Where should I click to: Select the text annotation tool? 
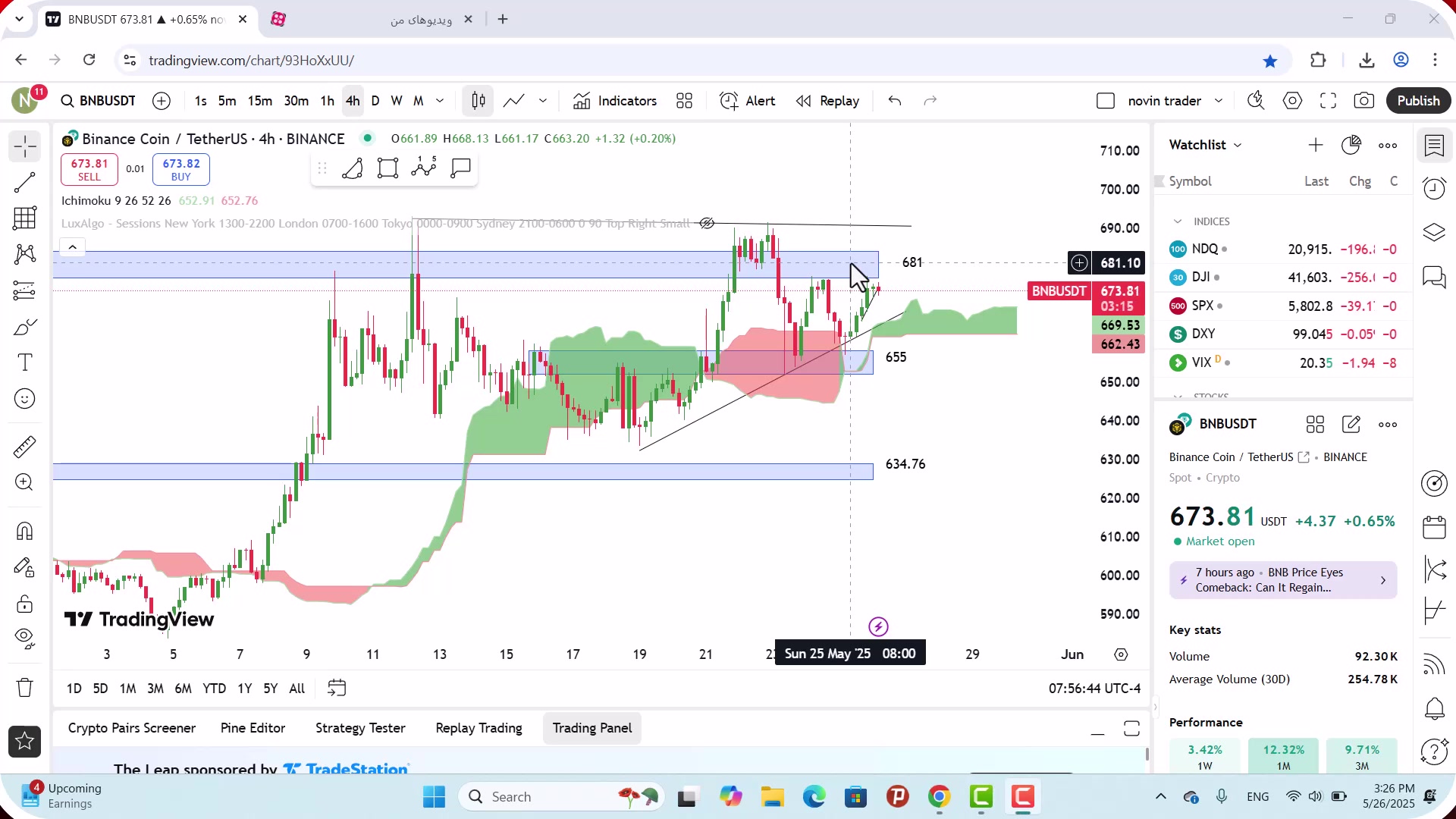(24, 362)
